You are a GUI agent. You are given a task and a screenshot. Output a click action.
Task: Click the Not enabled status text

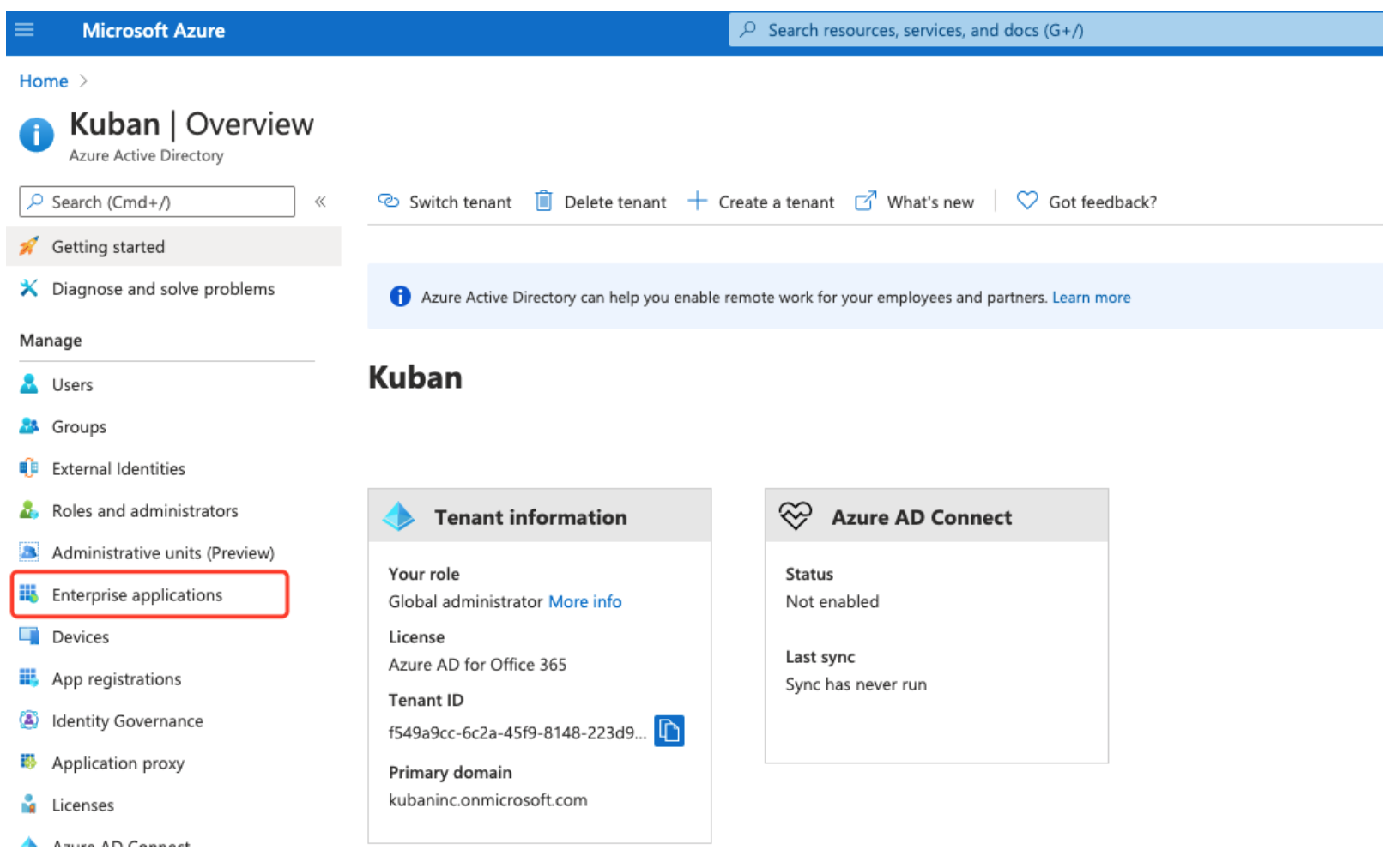pyautogui.click(x=832, y=602)
